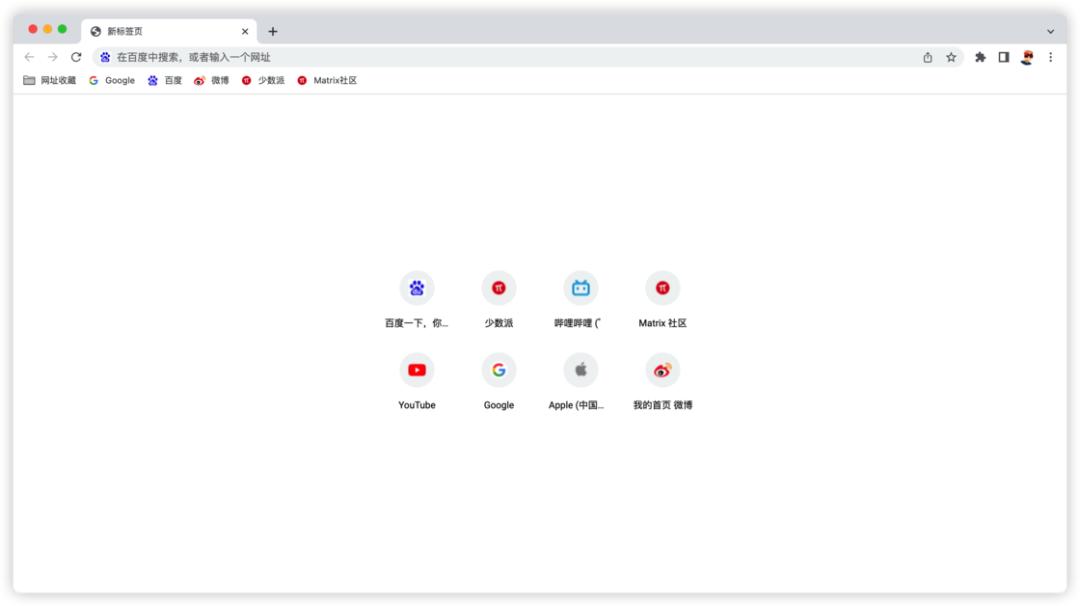Open the Extensions puzzle menu
Screen dimensions: 1080x606
click(x=980, y=57)
